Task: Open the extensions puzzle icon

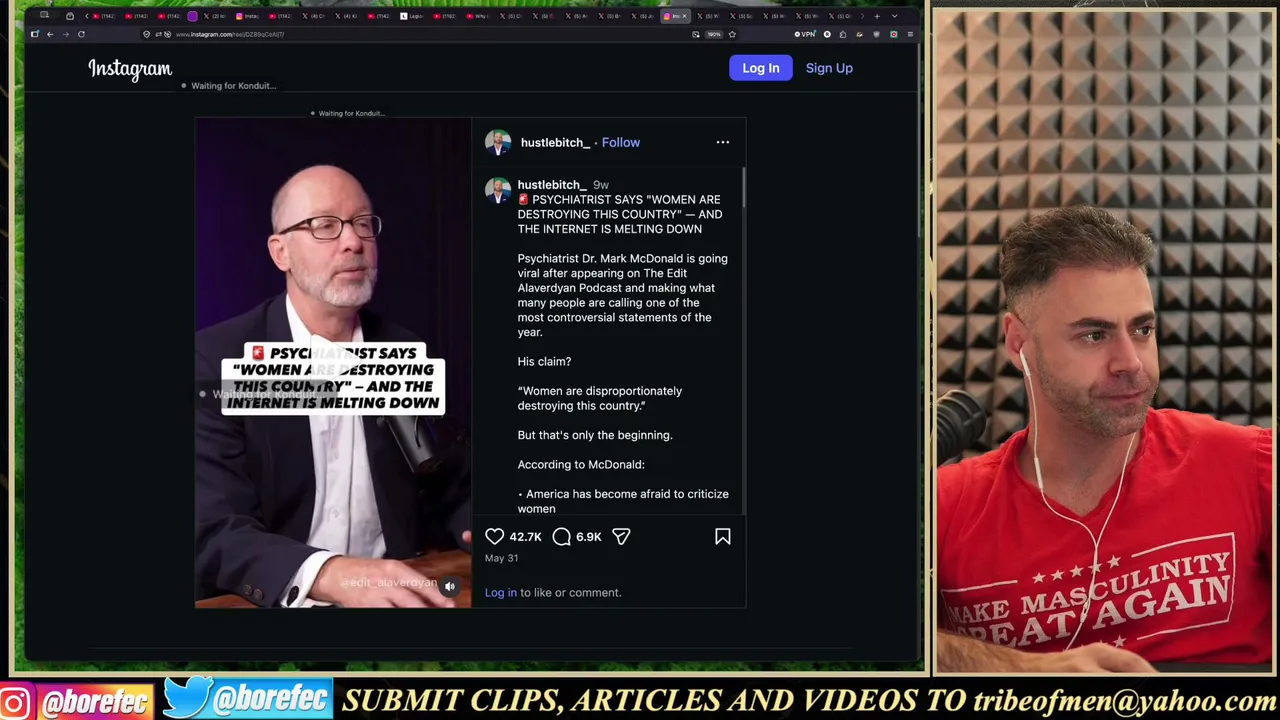Action: point(843,34)
